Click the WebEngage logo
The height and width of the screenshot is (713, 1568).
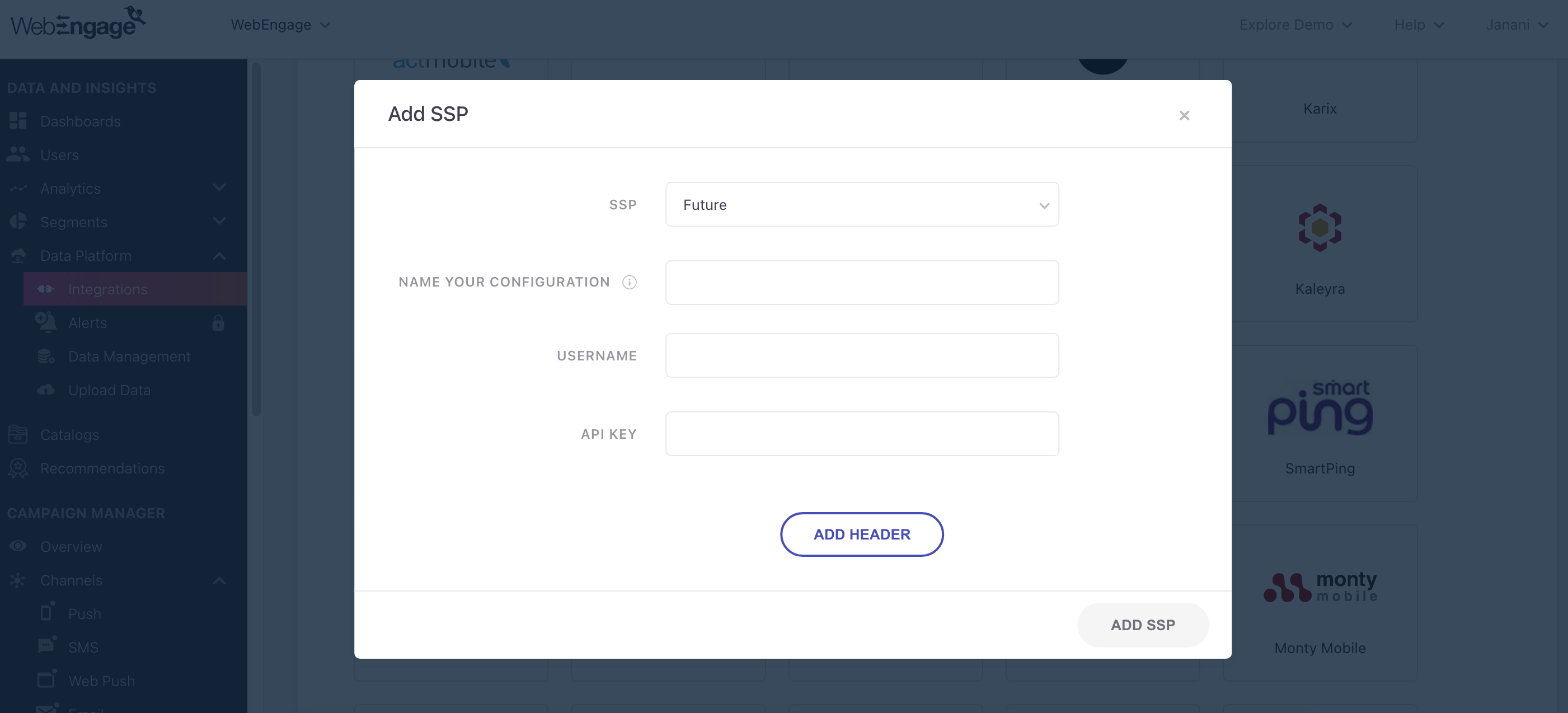pos(78,24)
